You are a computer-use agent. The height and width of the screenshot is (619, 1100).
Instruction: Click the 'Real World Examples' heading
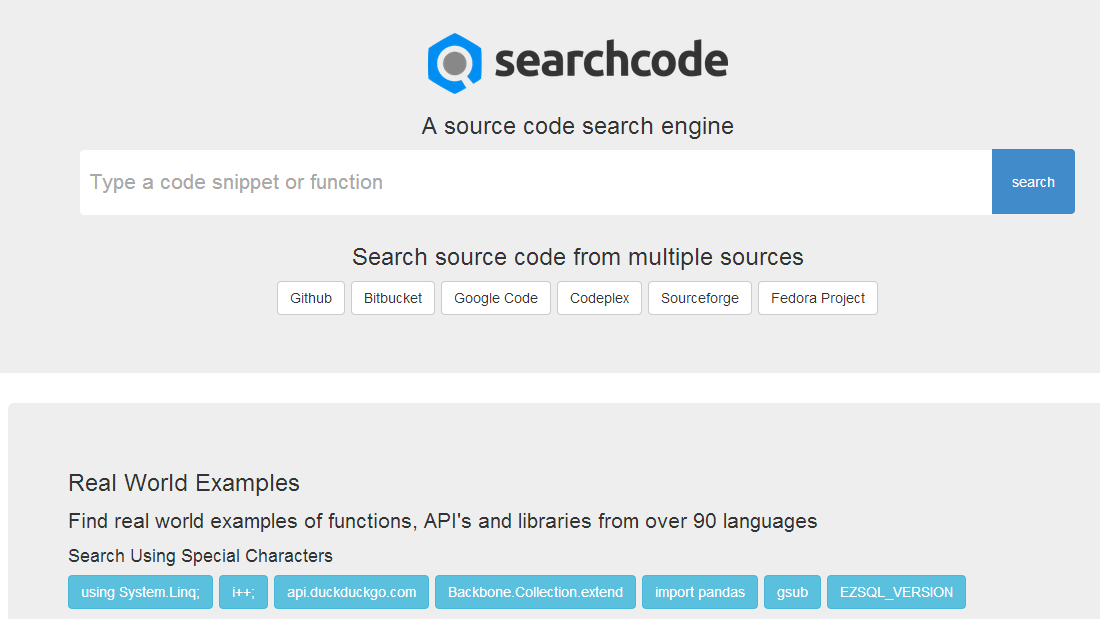pos(184,483)
